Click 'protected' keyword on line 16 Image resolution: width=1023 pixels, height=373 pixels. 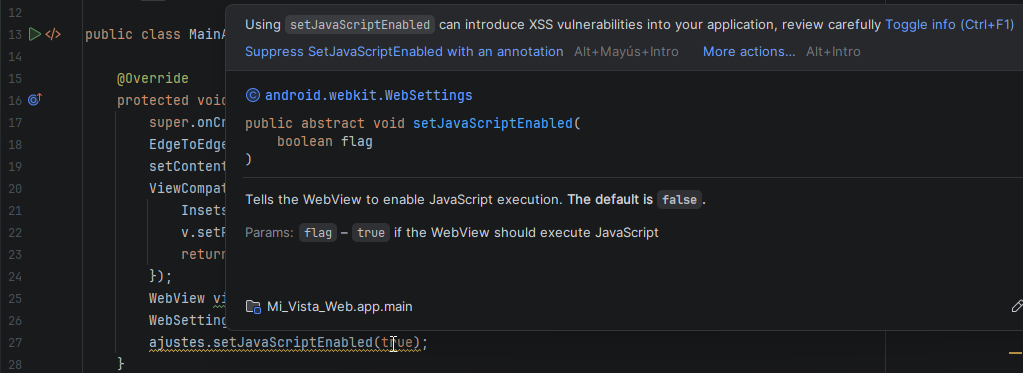pyautogui.click(x=153, y=100)
